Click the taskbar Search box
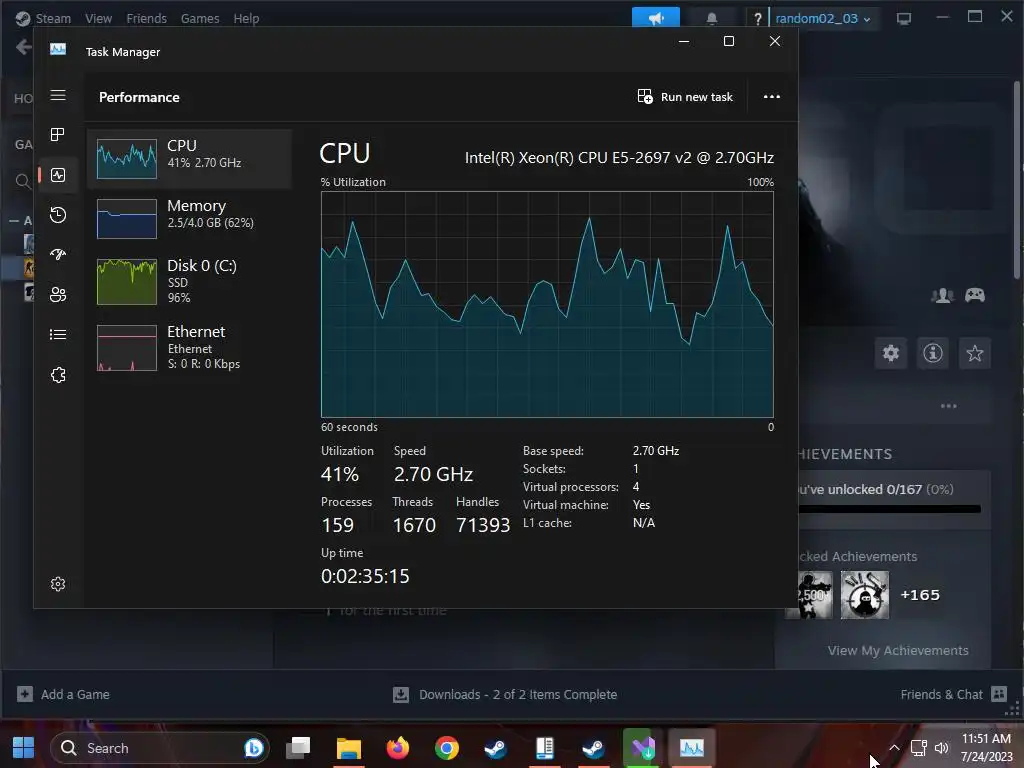This screenshot has height=768, width=1024. point(159,748)
